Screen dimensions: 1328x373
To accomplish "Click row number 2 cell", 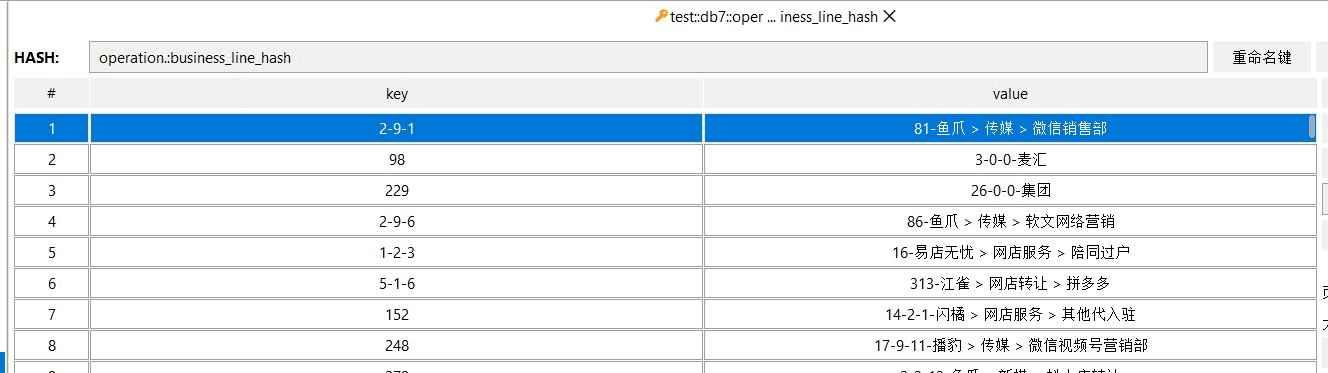I will click(x=51, y=159).
